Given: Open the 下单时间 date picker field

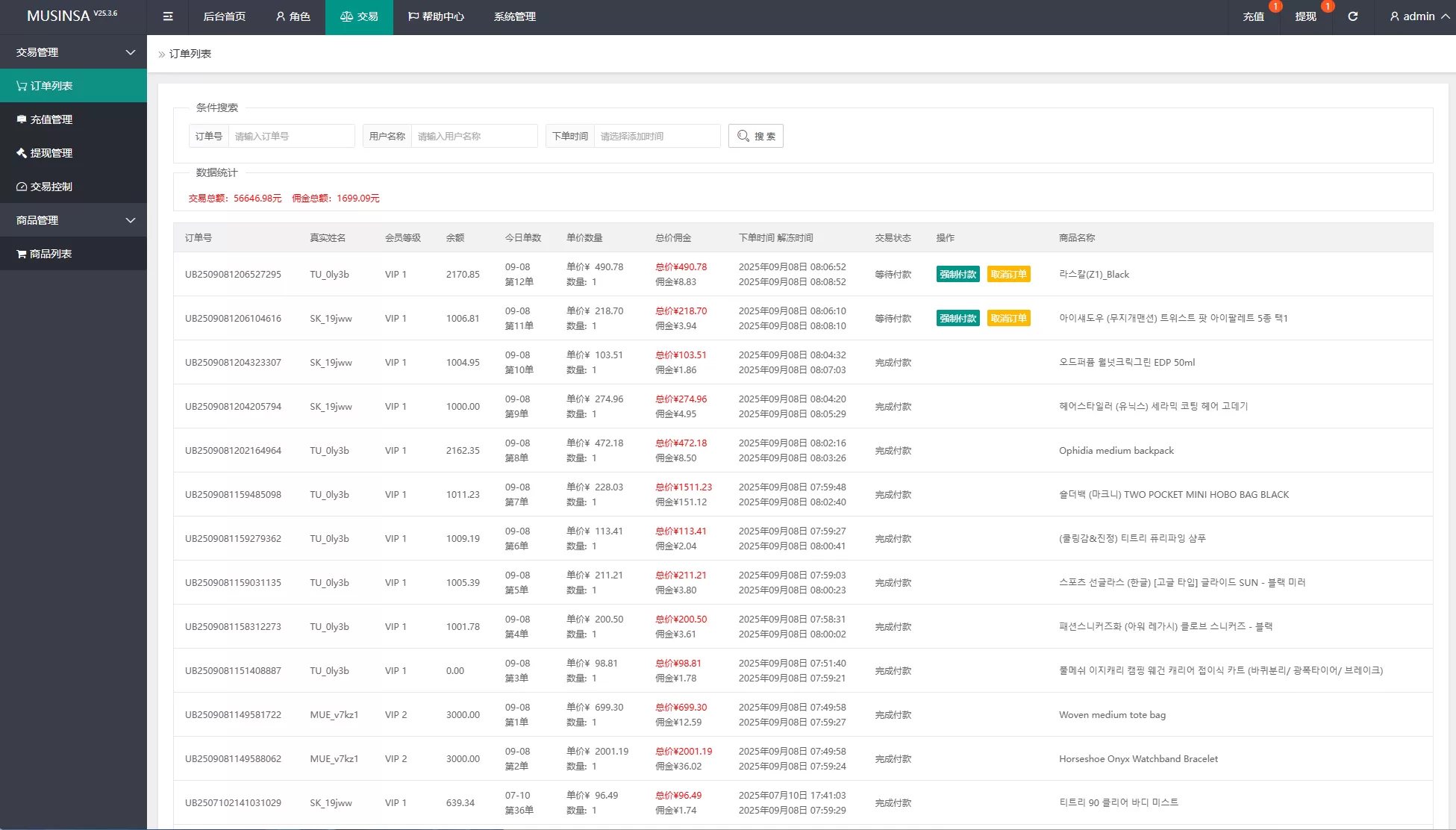Looking at the screenshot, I should pos(657,136).
